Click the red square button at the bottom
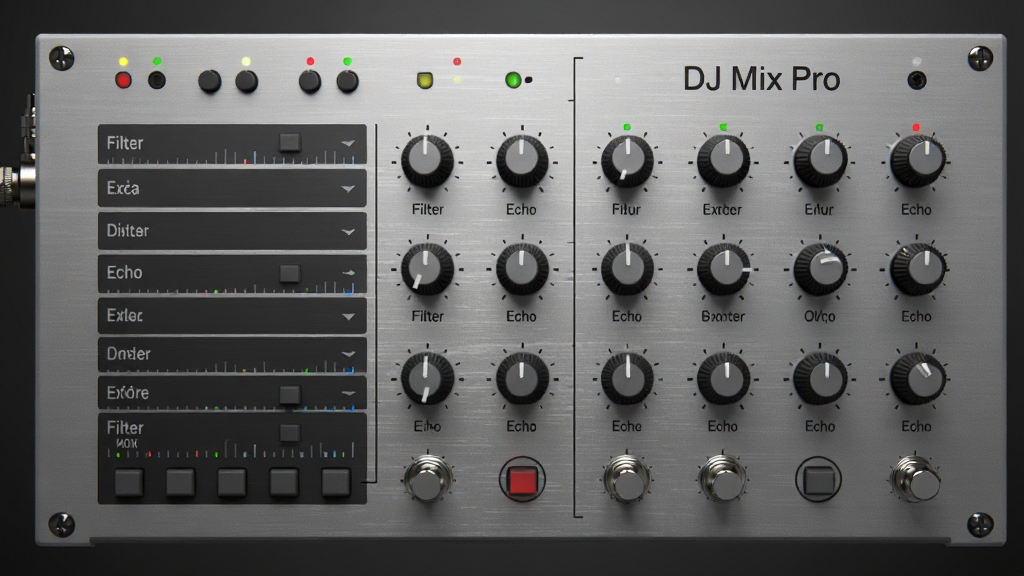Viewport: 1024px width, 576px height. click(x=522, y=480)
